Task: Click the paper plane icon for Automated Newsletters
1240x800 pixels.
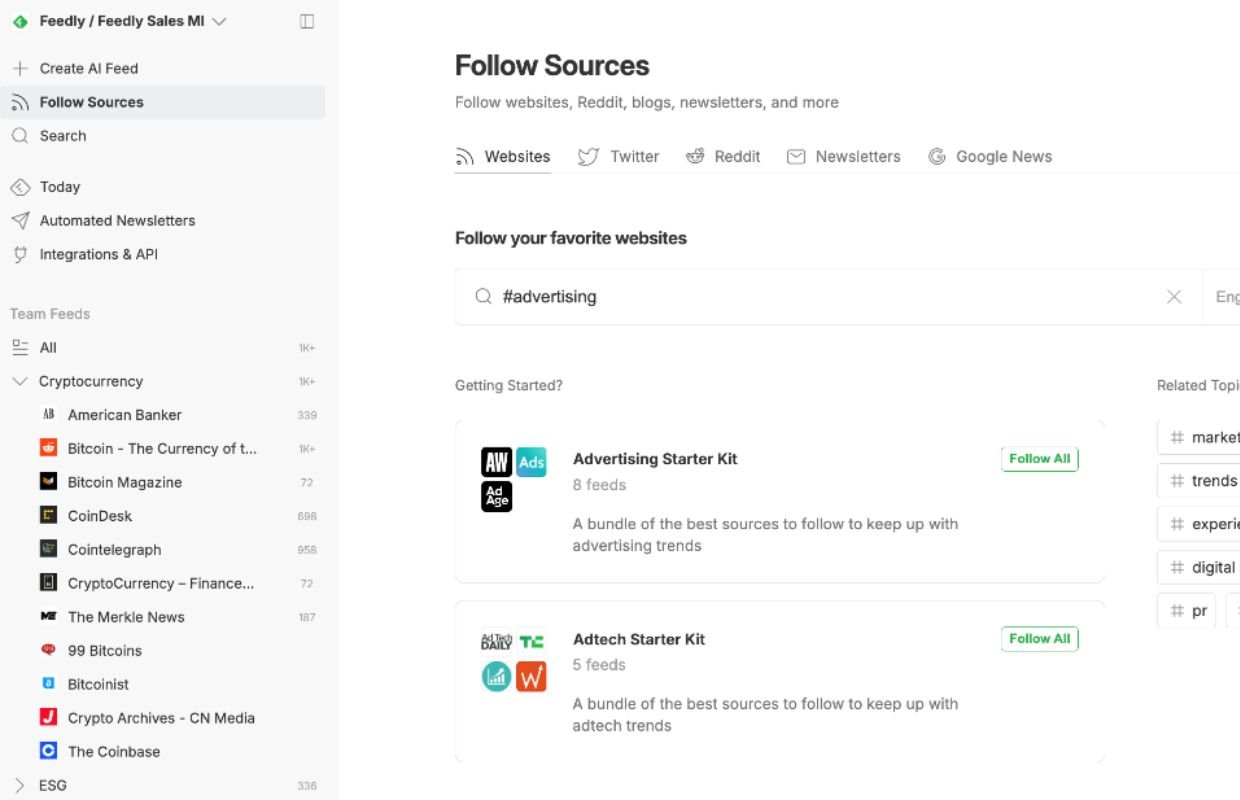Action: point(20,220)
